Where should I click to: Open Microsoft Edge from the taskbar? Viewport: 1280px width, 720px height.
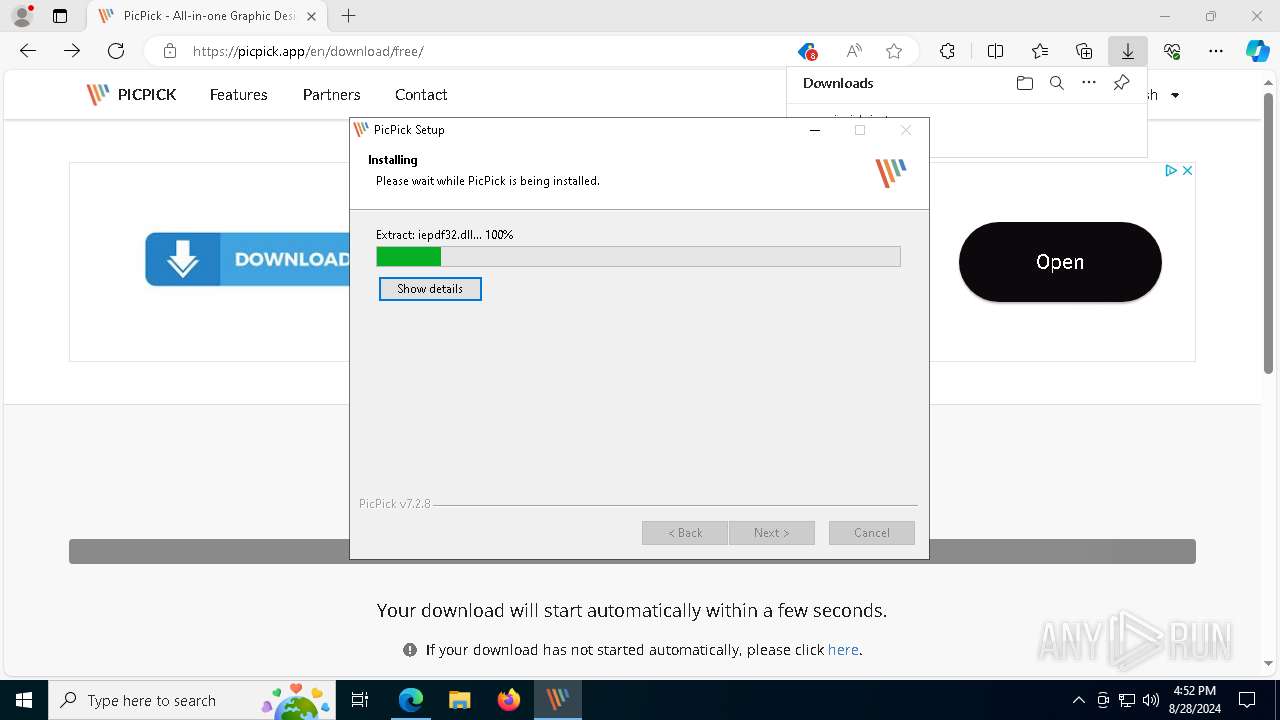coord(411,700)
